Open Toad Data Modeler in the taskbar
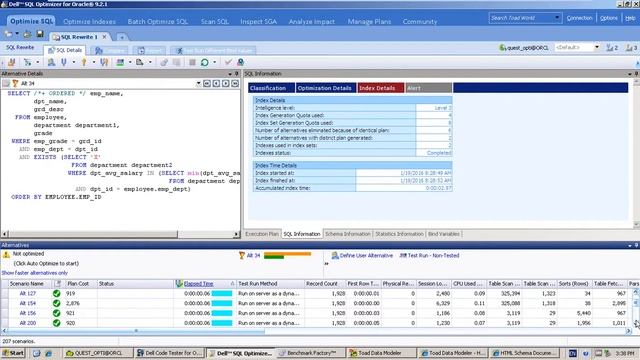640x360 pixels. click(x=381, y=353)
